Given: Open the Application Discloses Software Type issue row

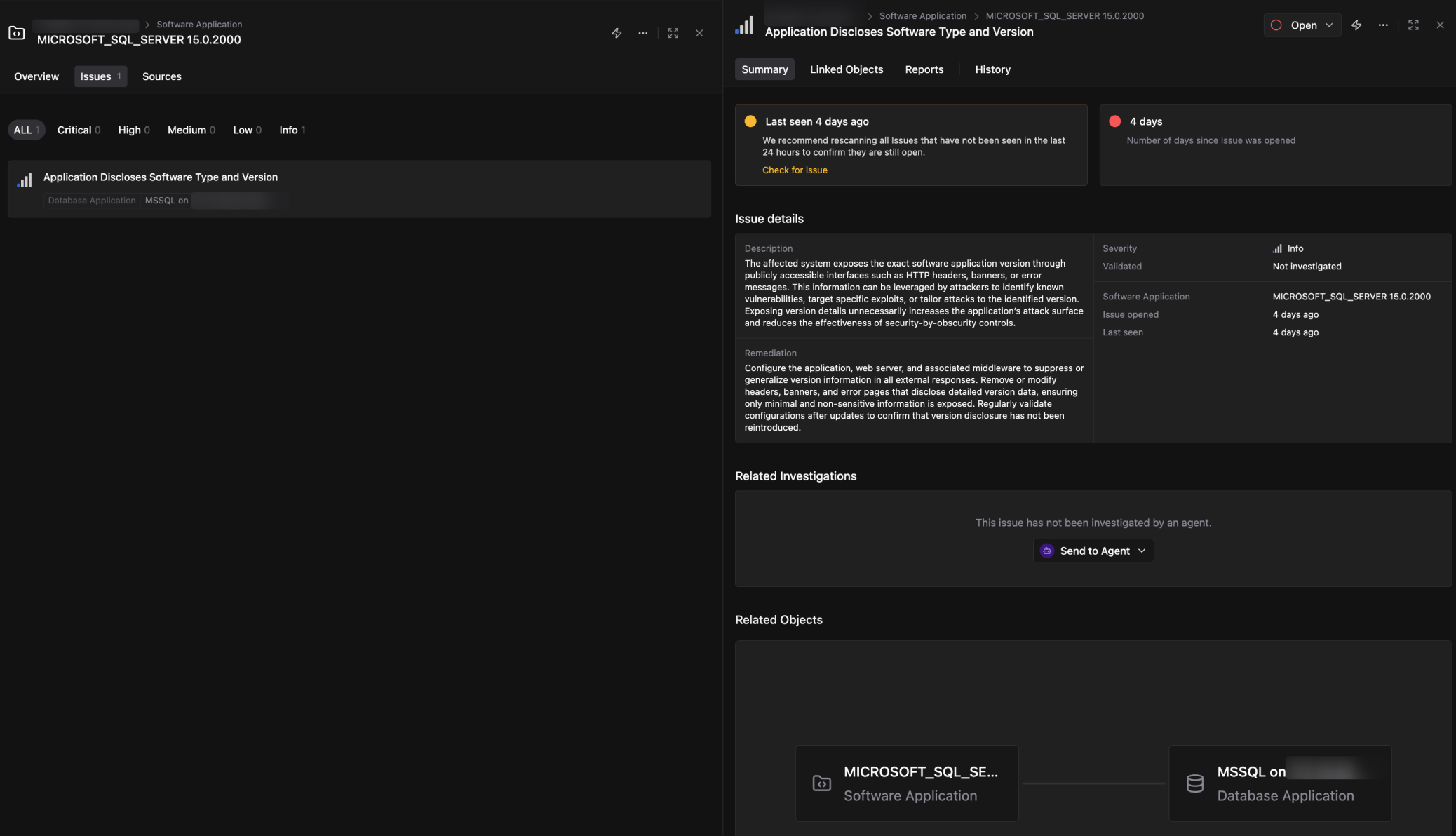Looking at the screenshot, I should (x=359, y=189).
